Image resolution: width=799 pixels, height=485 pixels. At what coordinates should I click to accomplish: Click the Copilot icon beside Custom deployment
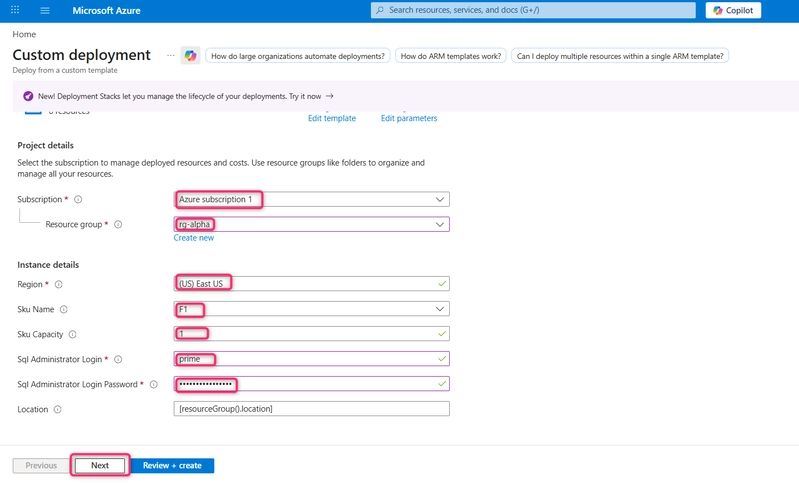190,56
